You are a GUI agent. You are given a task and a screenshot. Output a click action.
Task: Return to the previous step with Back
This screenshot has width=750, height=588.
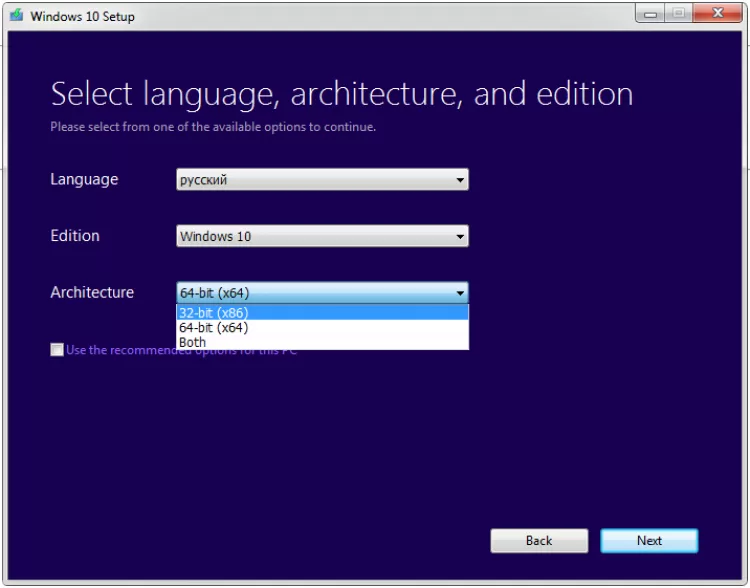tap(539, 541)
